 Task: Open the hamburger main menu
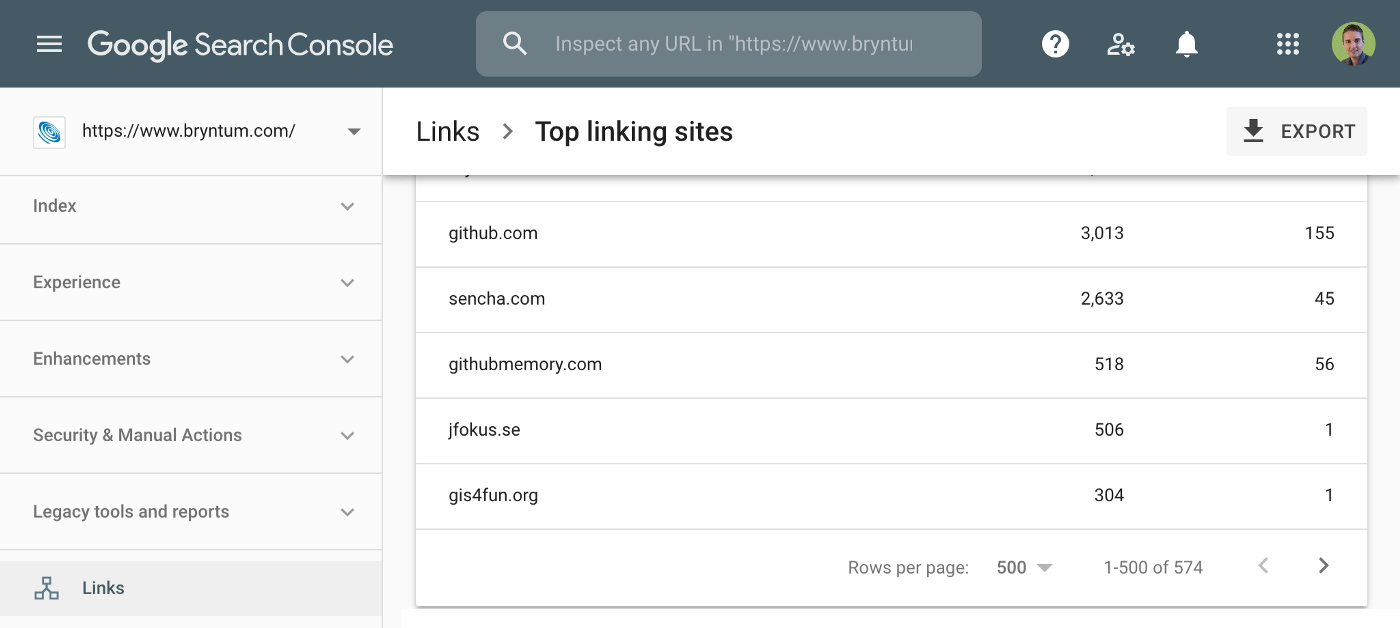[x=49, y=44]
